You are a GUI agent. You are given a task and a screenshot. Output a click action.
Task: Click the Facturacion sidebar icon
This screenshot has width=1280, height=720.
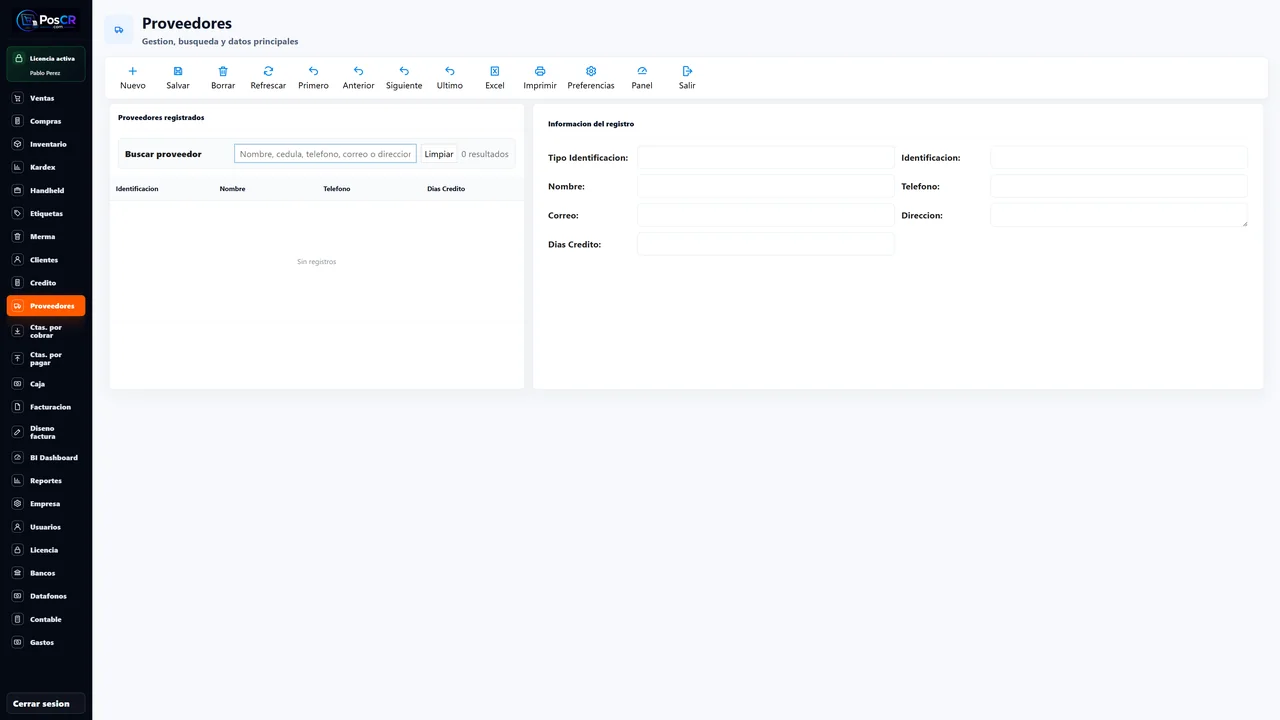pos(18,407)
